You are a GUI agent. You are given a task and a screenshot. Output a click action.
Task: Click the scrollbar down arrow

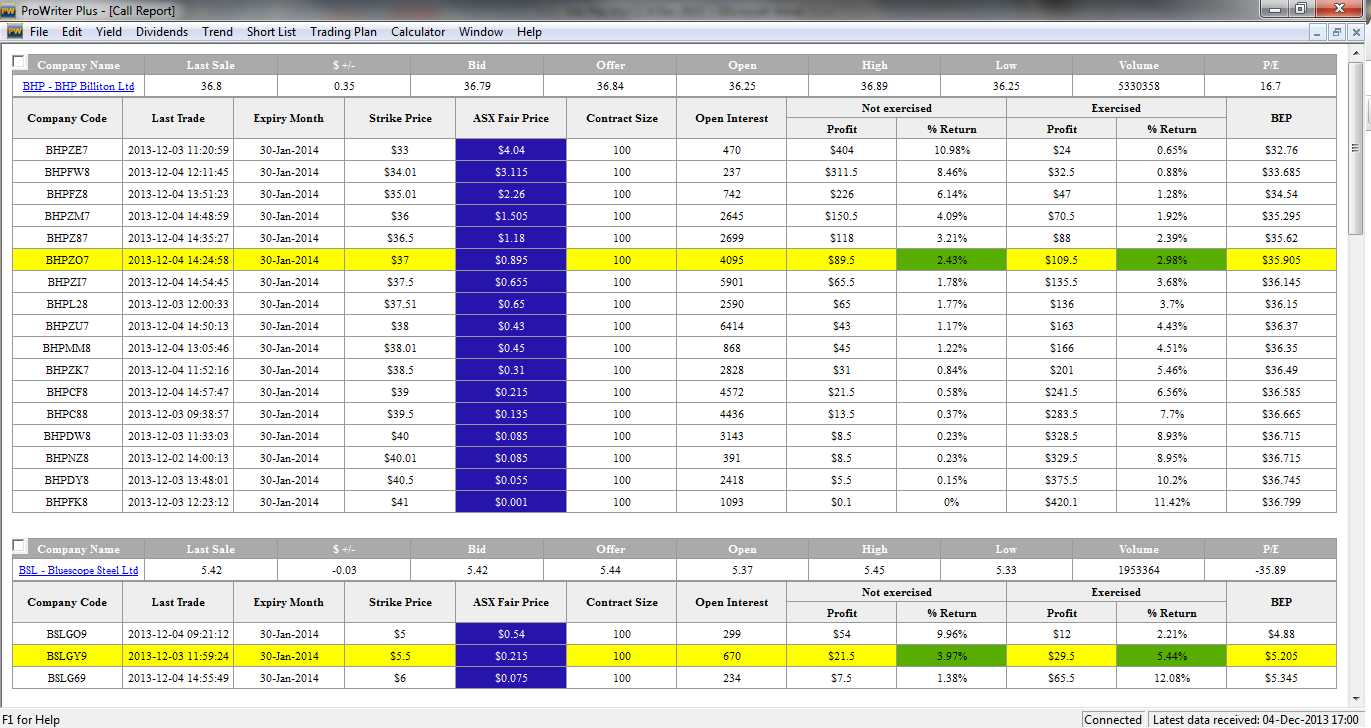point(1355,697)
